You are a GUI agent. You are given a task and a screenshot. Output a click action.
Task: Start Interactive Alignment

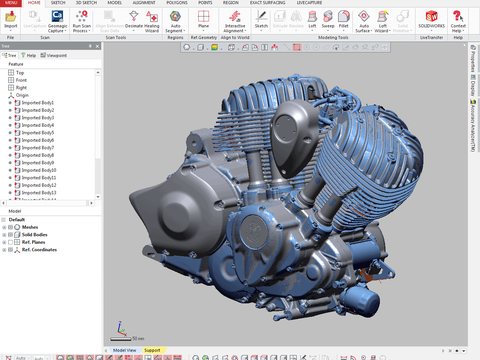pyautogui.click(x=235, y=21)
